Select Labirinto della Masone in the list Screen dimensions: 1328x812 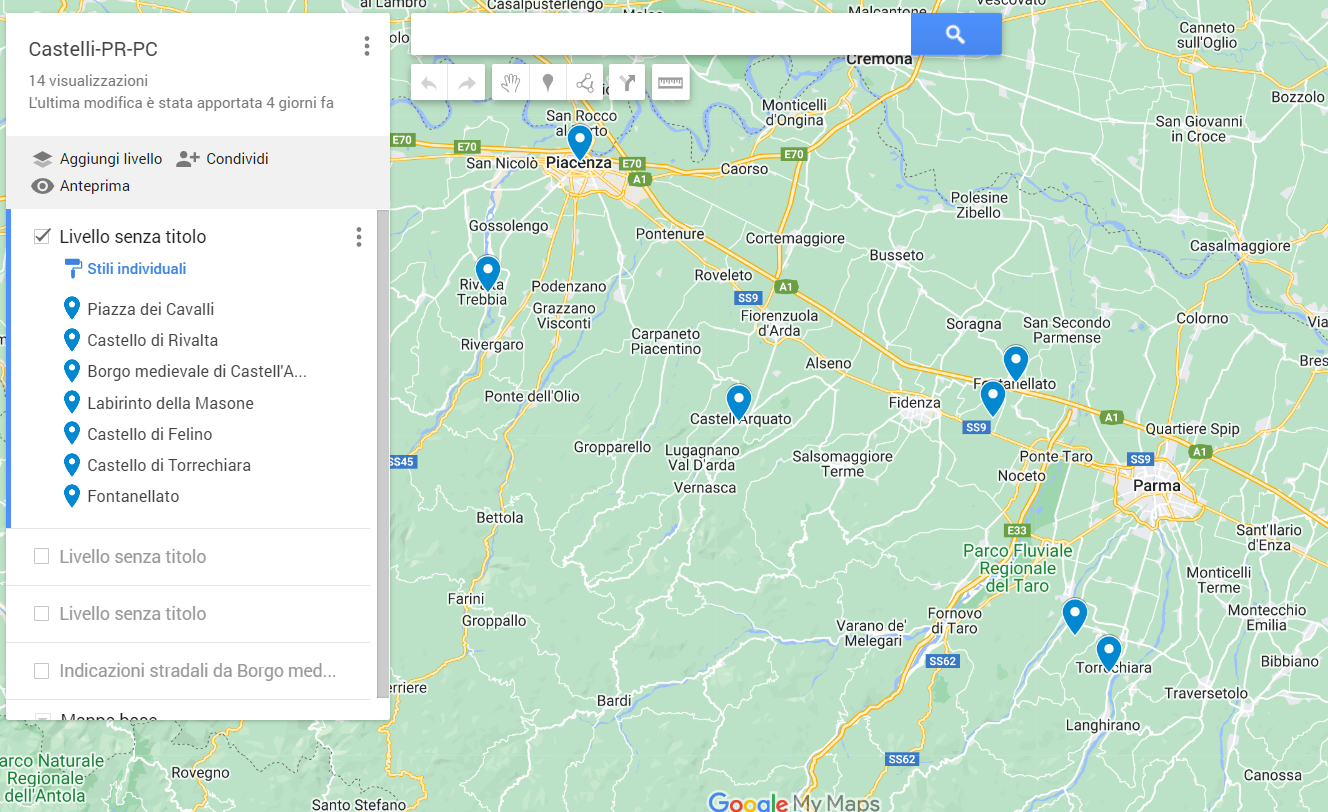tap(170, 403)
